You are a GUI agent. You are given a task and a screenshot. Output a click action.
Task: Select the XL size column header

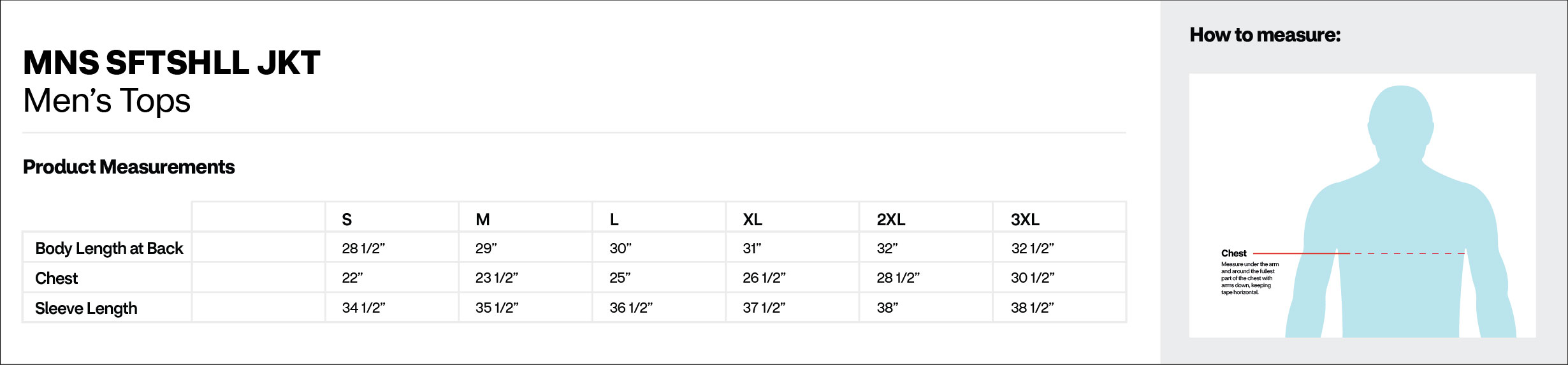click(752, 220)
